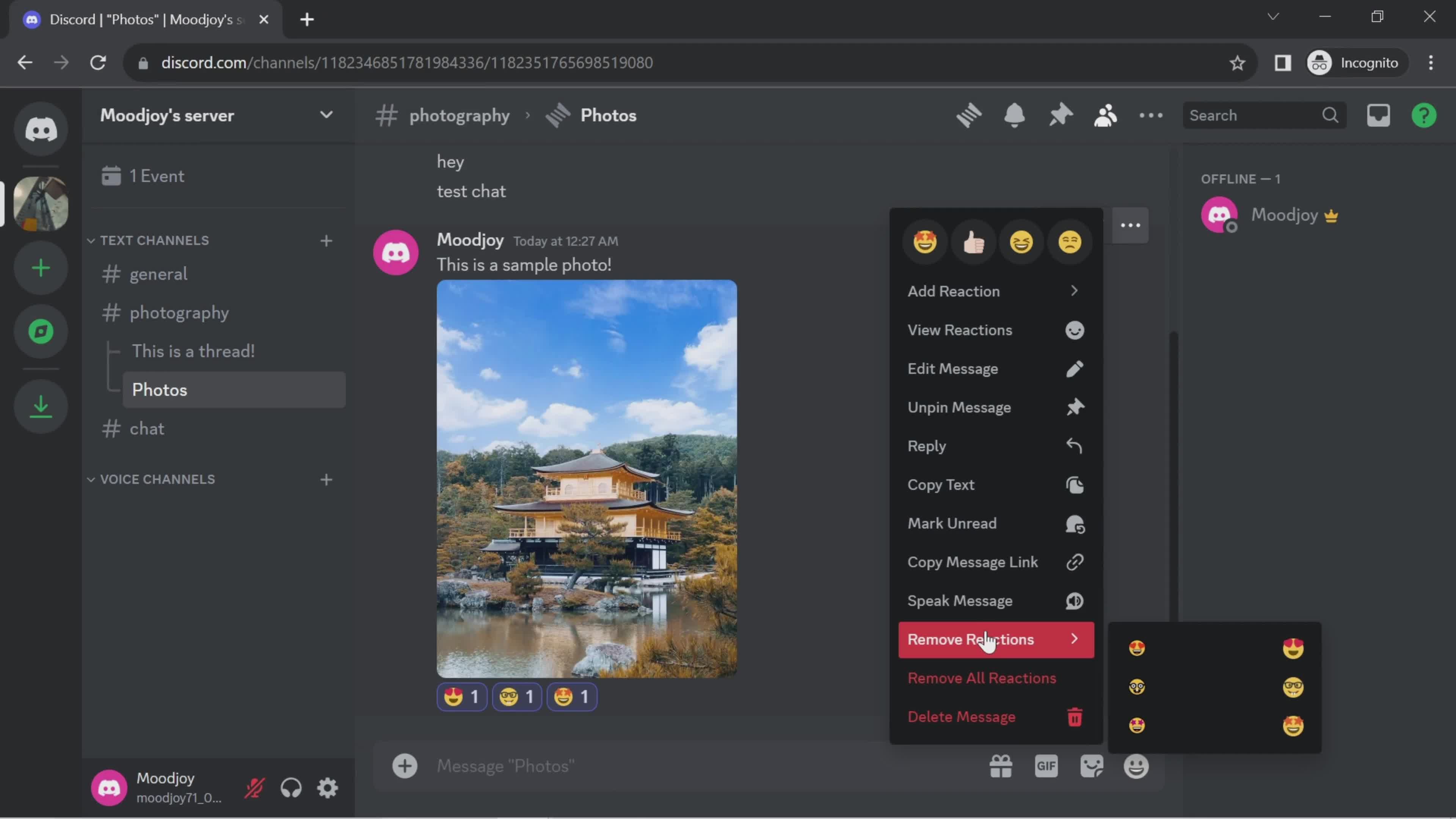1456x819 pixels.
Task: Click the Edit Message pencil icon
Action: click(x=1075, y=369)
